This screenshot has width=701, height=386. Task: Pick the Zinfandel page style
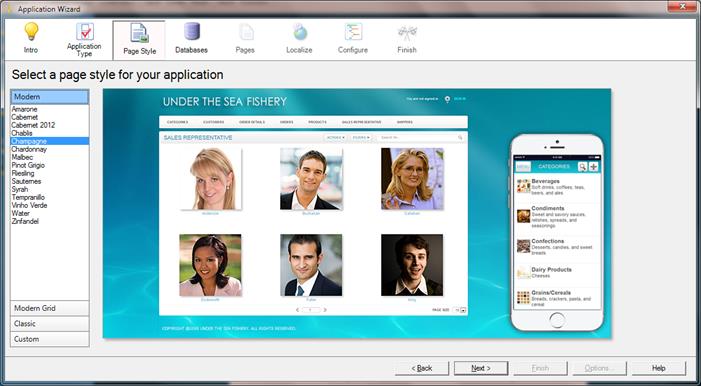25,221
